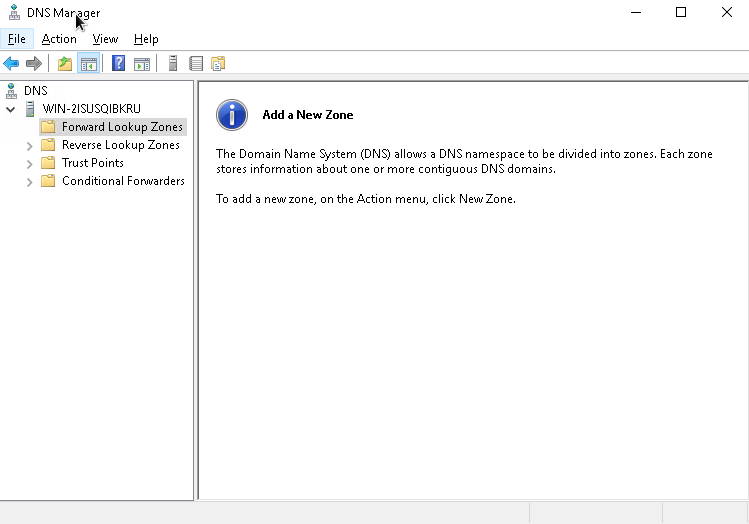749x524 pixels.
Task: Toggle Show/Hide Action Pane toolbar button
Action: 142,64
